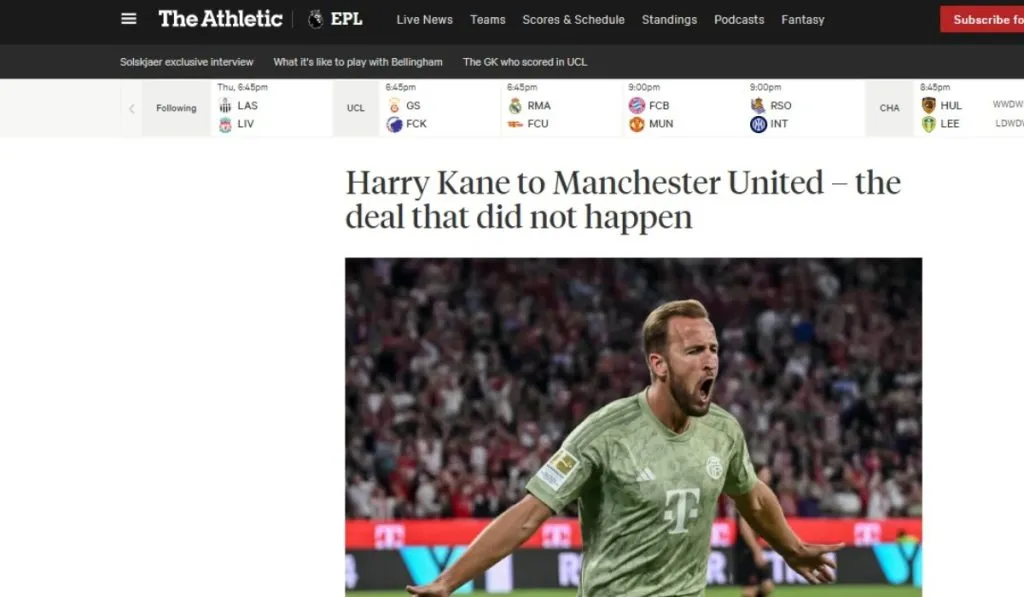Click the Manchester United crest icon
The height and width of the screenshot is (597, 1024).
637,124
